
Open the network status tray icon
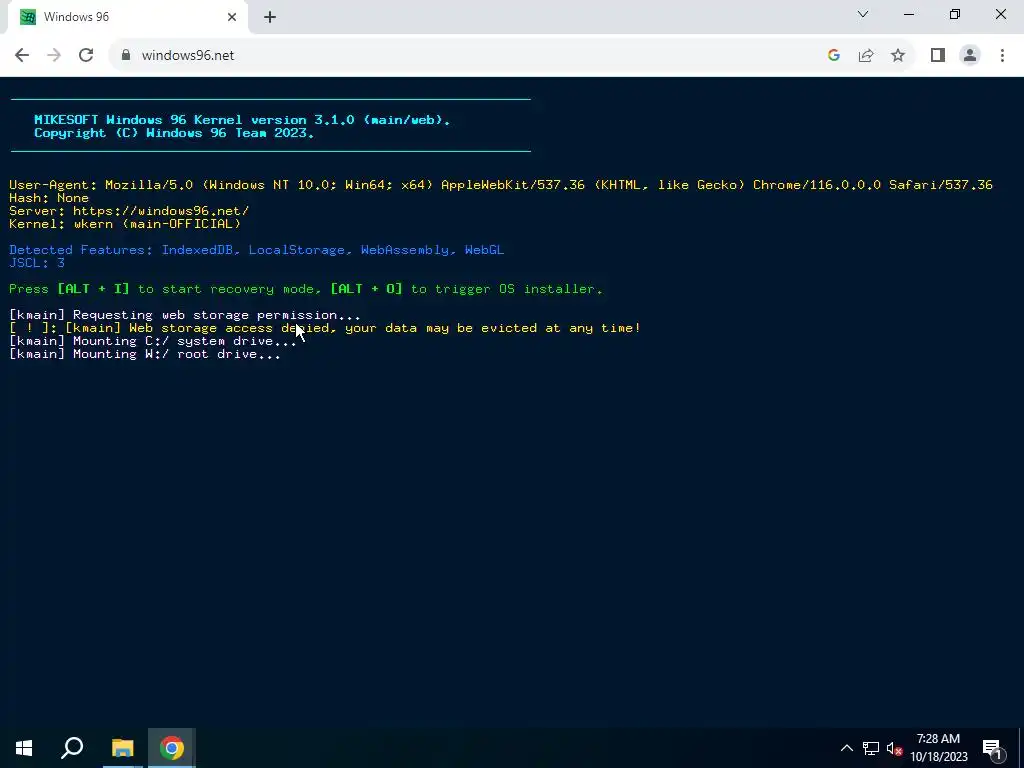coord(871,748)
